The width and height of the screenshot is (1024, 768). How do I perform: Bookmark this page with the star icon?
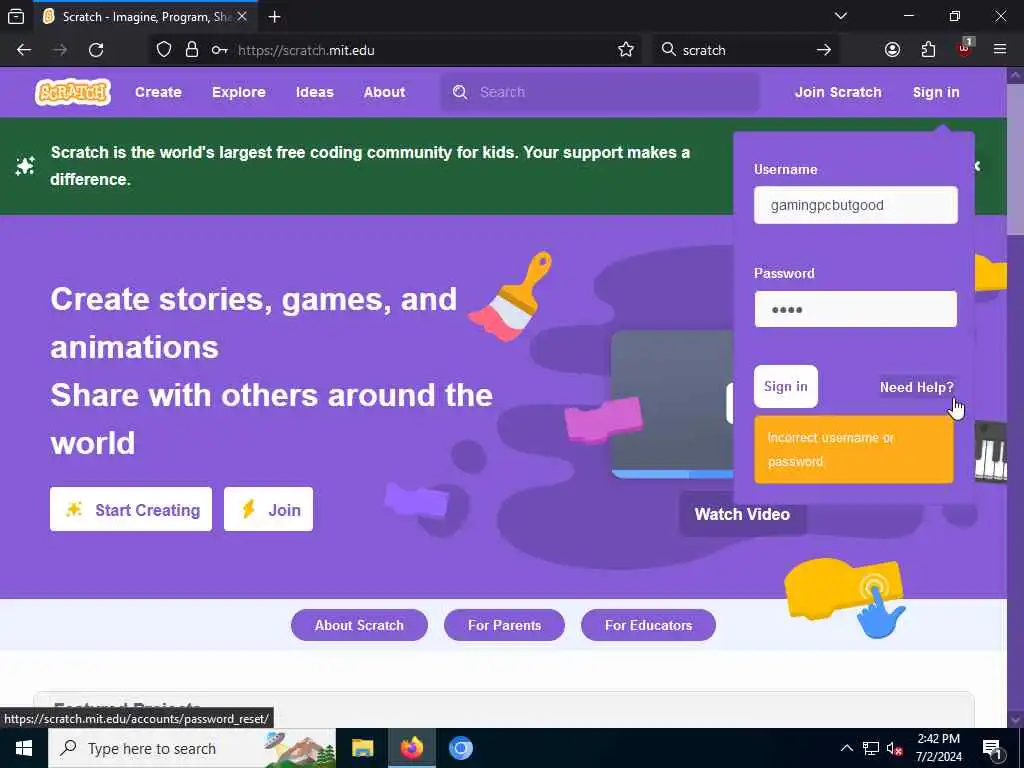(626, 50)
